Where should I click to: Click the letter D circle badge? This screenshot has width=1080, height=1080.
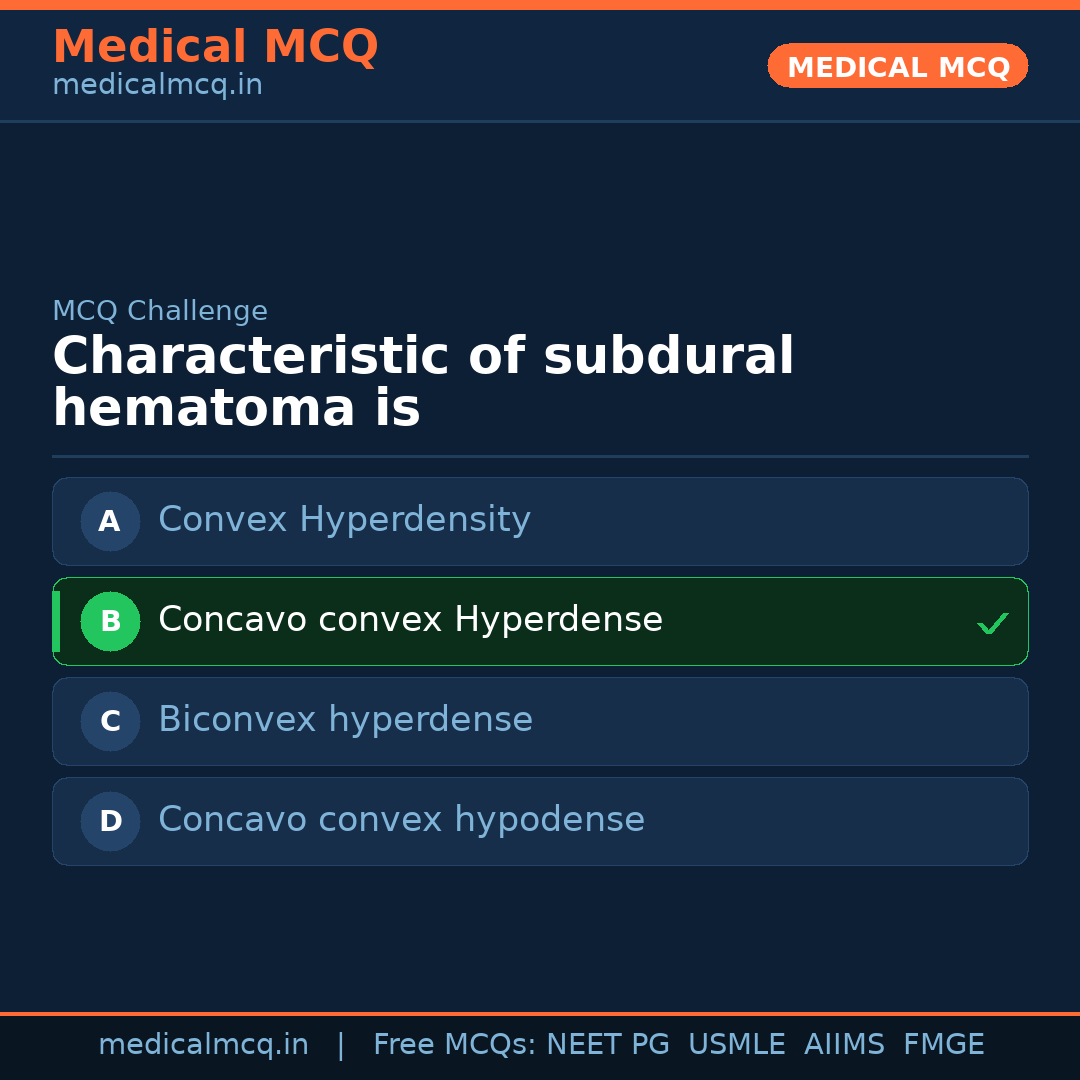[x=110, y=821]
